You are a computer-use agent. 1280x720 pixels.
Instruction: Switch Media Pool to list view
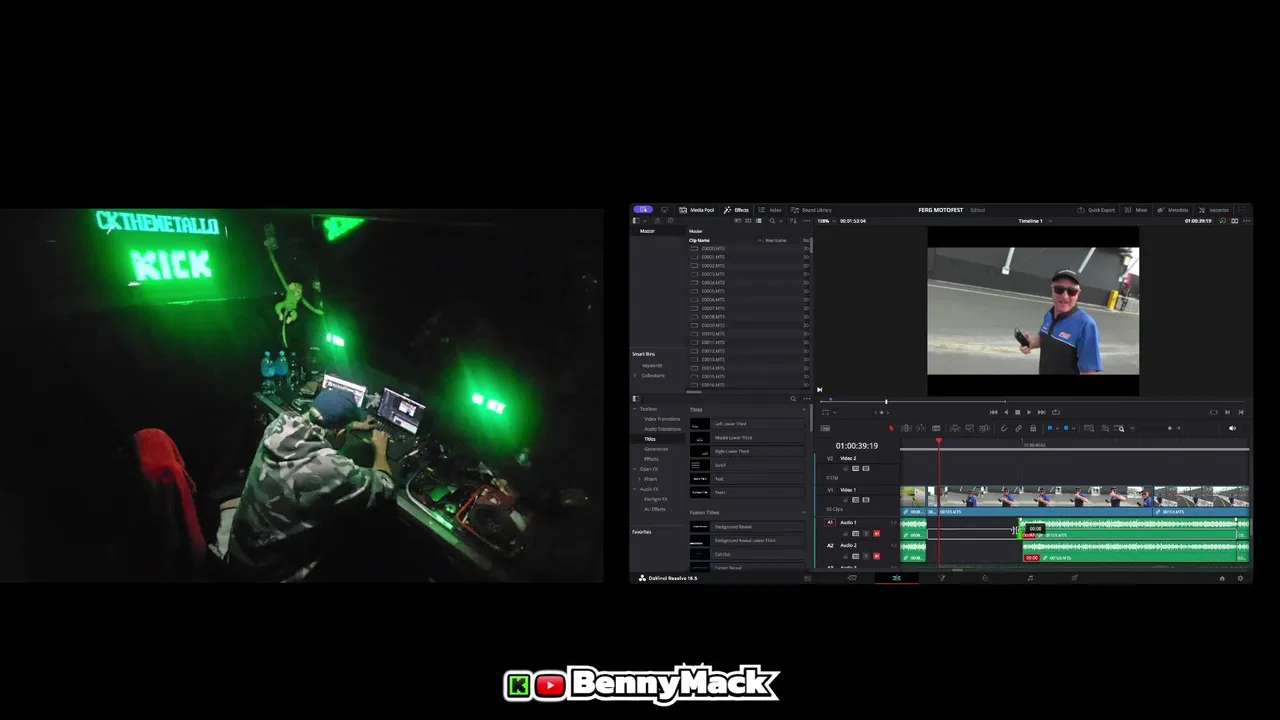coord(759,221)
